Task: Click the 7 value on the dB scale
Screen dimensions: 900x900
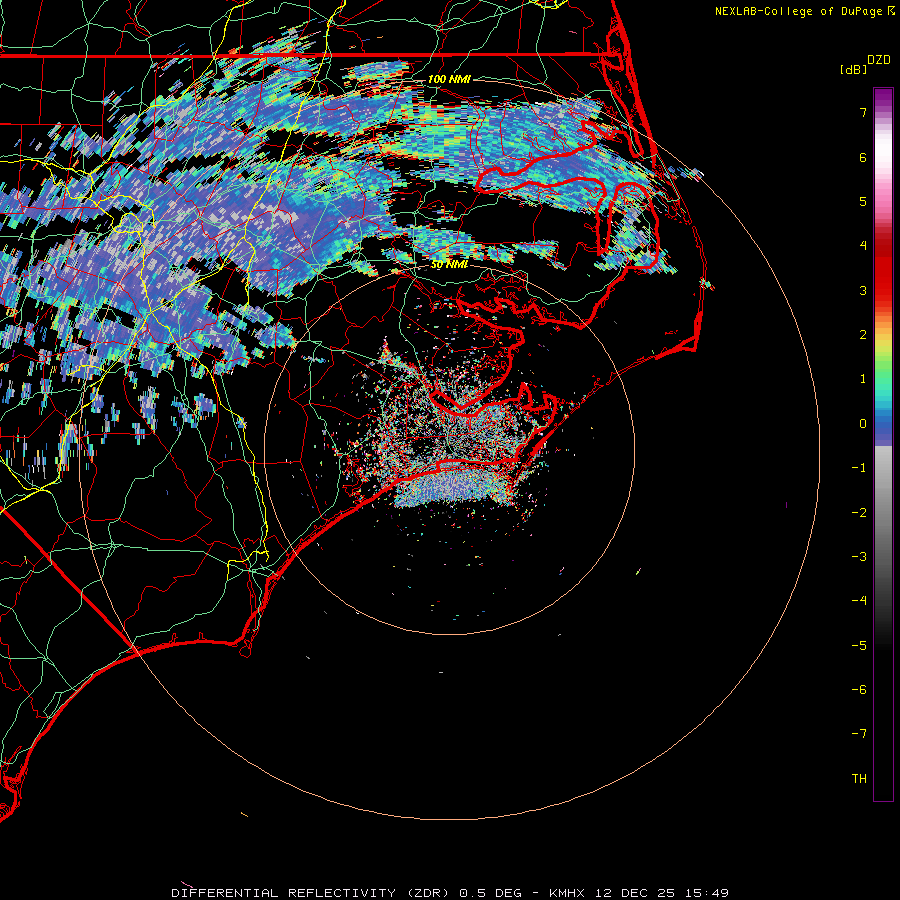Action: (x=863, y=112)
